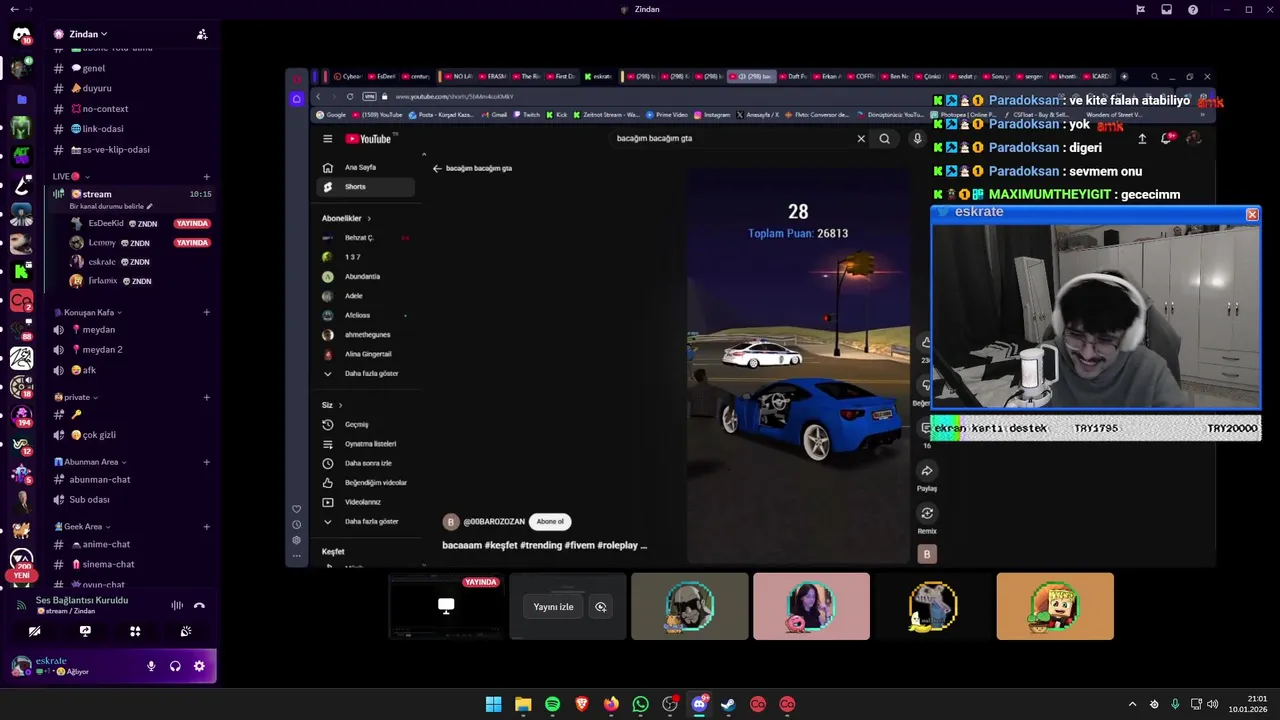
Task: Open Steam from the taskbar
Action: tap(728, 704)
